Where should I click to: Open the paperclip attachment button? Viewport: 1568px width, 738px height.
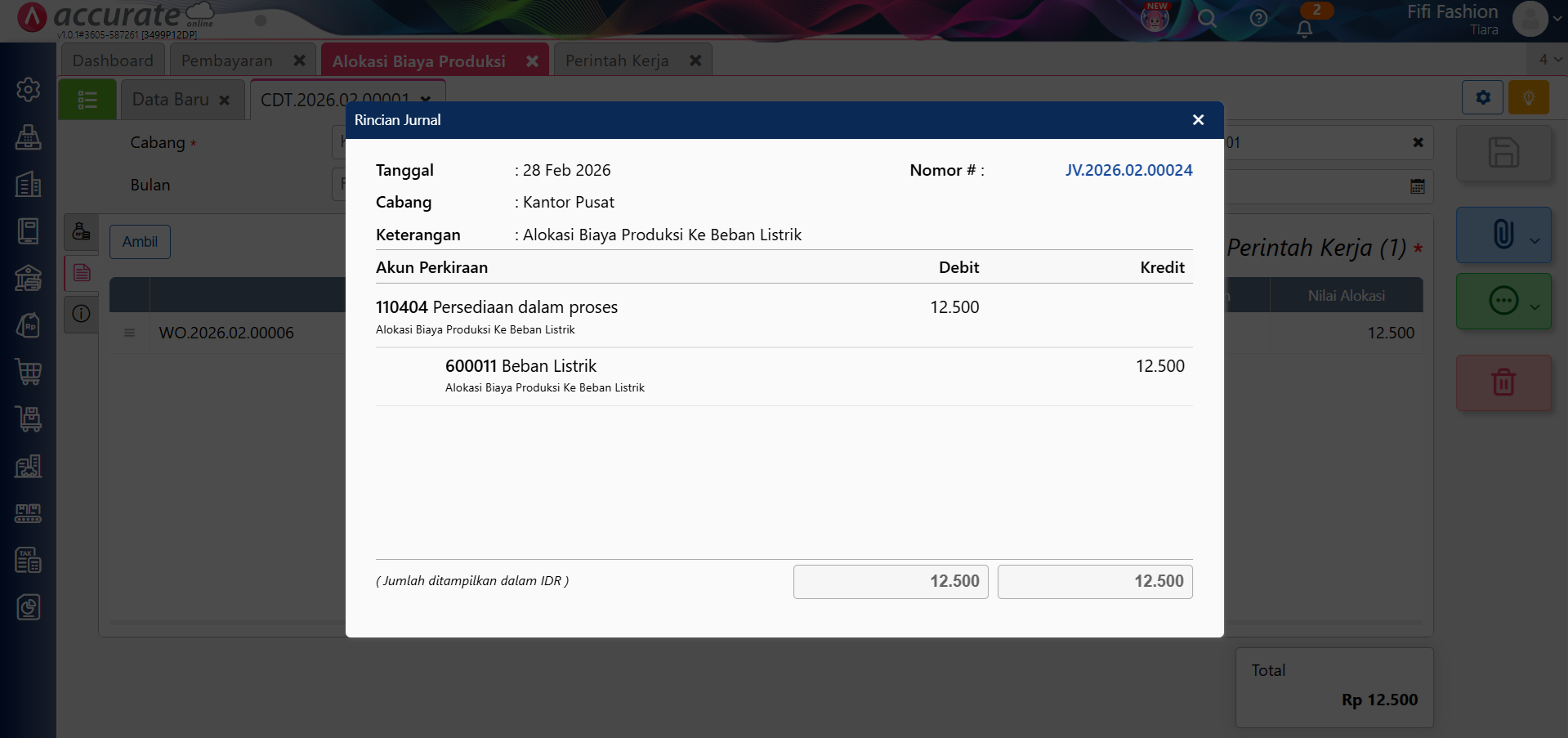(1502, 235)
